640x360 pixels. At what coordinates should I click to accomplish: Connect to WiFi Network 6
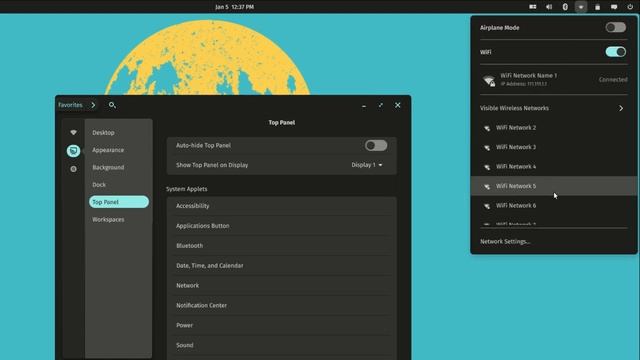tap(554, 206)
